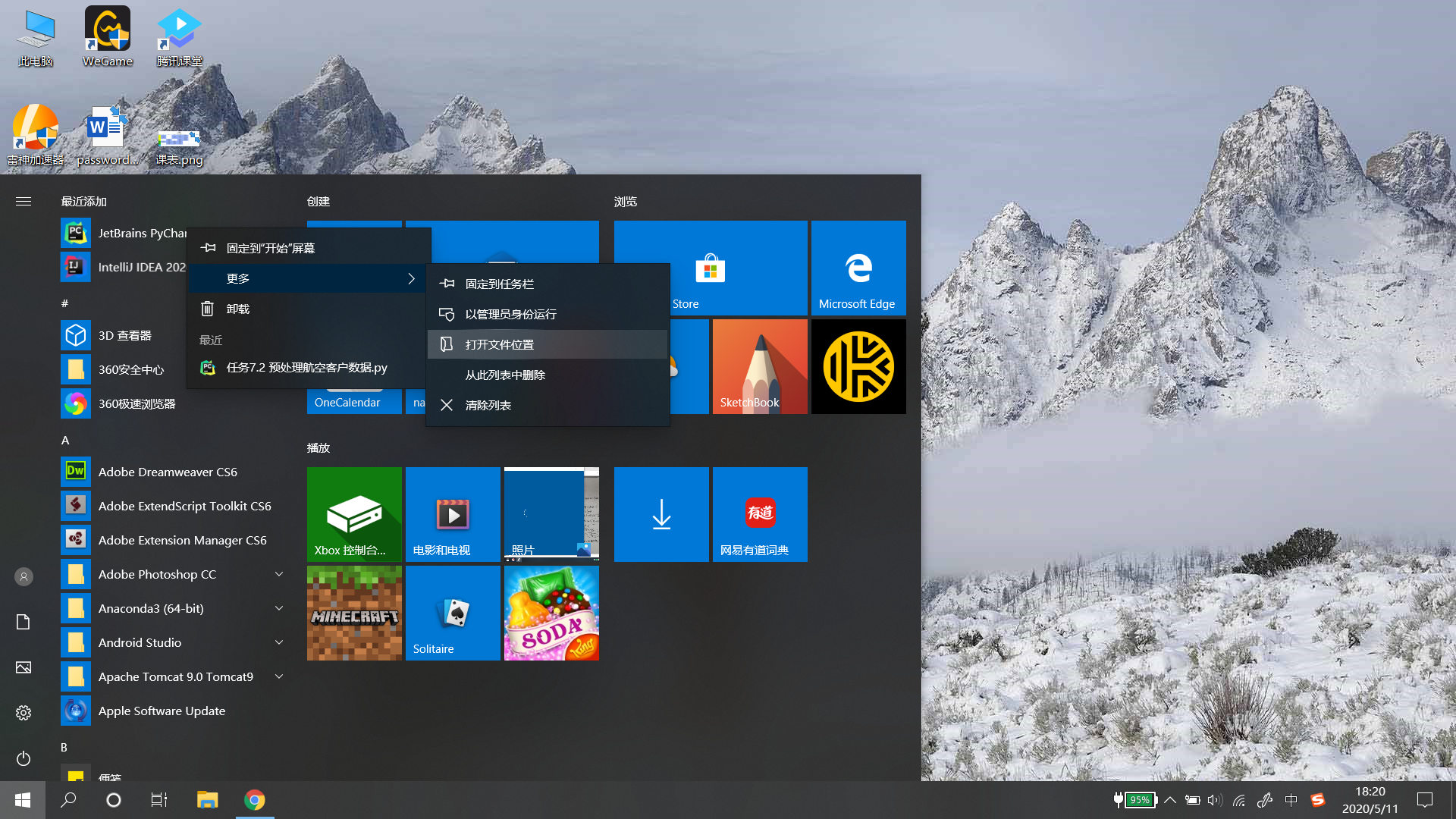Click the volume icon in system tray

(x=1215, y=800)
